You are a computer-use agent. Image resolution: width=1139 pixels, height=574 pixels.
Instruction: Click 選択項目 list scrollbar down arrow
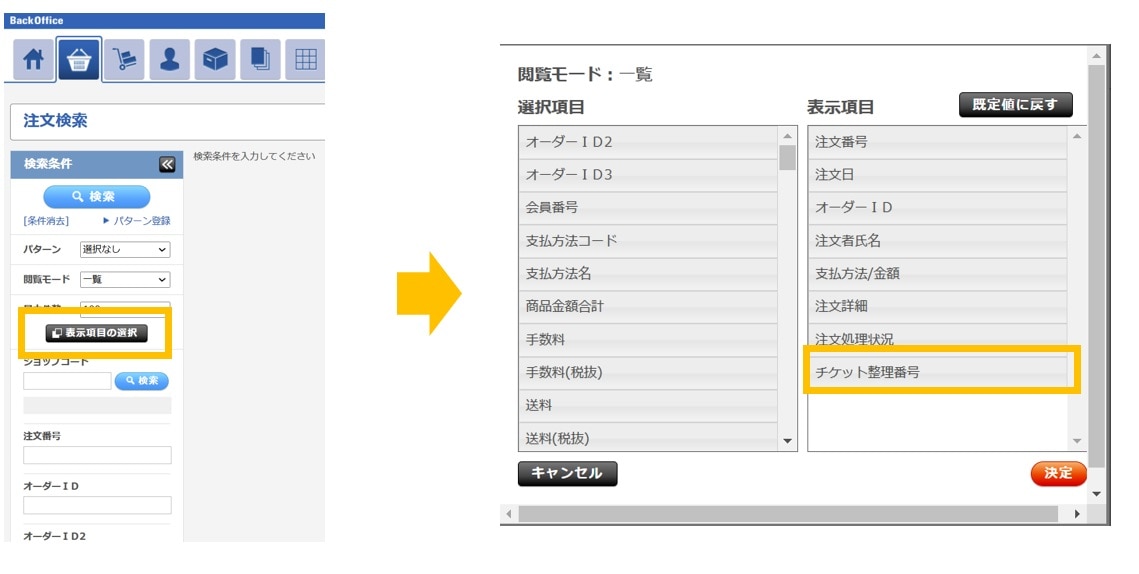point(787,441)
